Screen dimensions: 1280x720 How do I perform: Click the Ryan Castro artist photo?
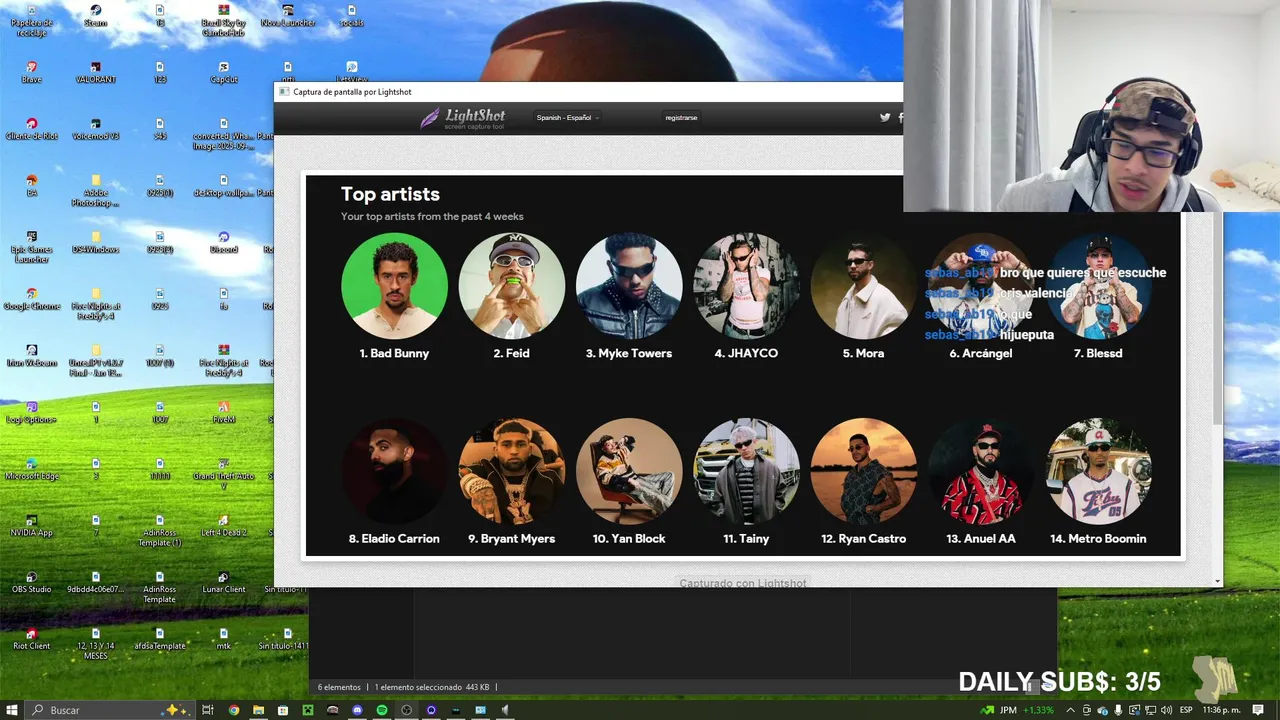863,471
